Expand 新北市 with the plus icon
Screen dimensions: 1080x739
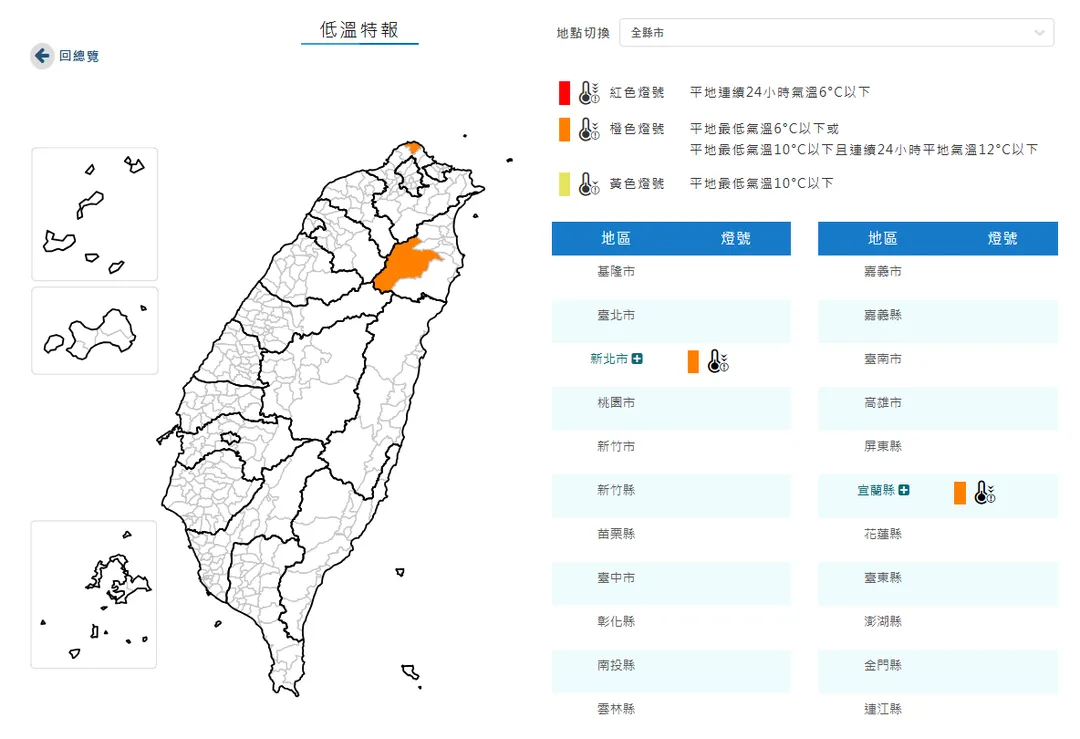click(x=637, y=358)
